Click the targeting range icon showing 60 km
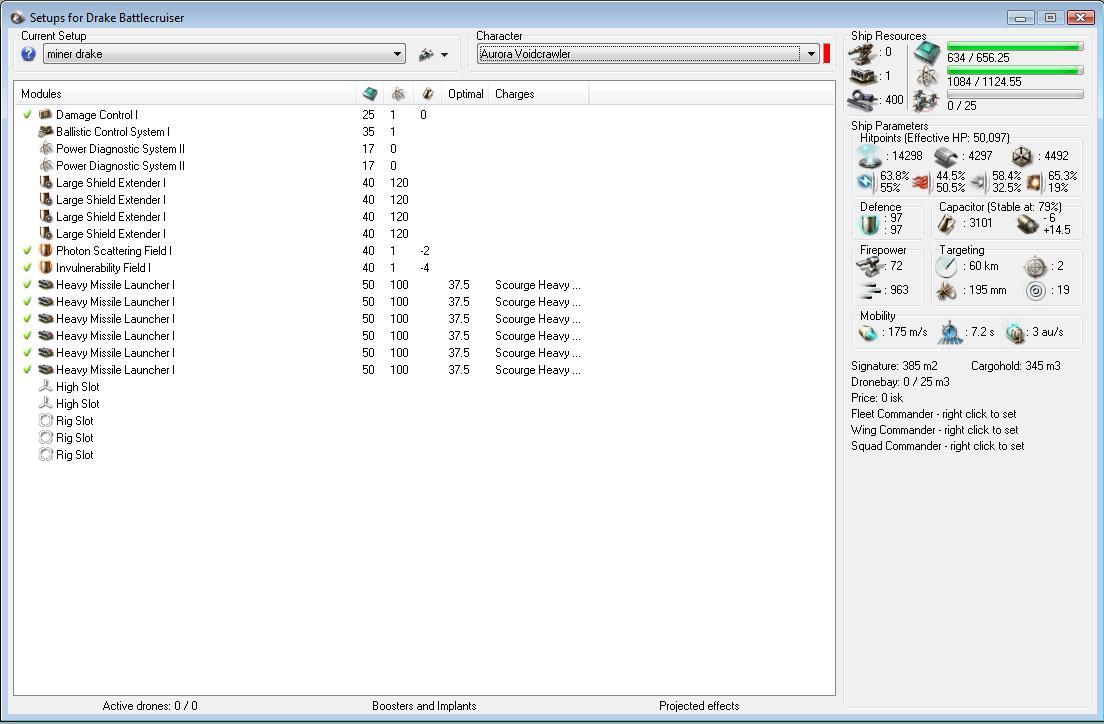 pos(946,266)
